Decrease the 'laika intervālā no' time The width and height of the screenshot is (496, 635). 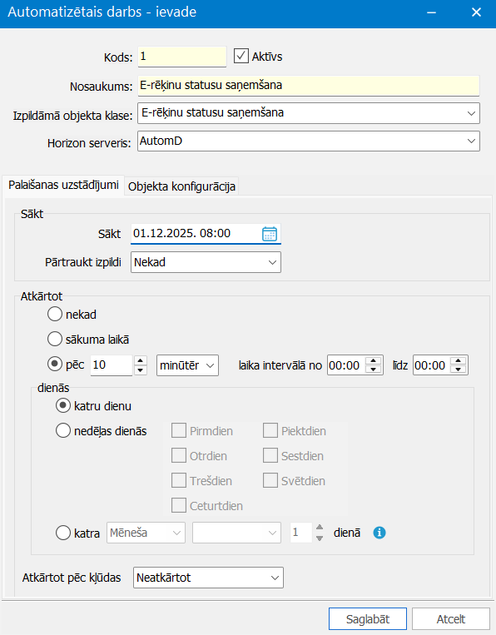[373, 370]
